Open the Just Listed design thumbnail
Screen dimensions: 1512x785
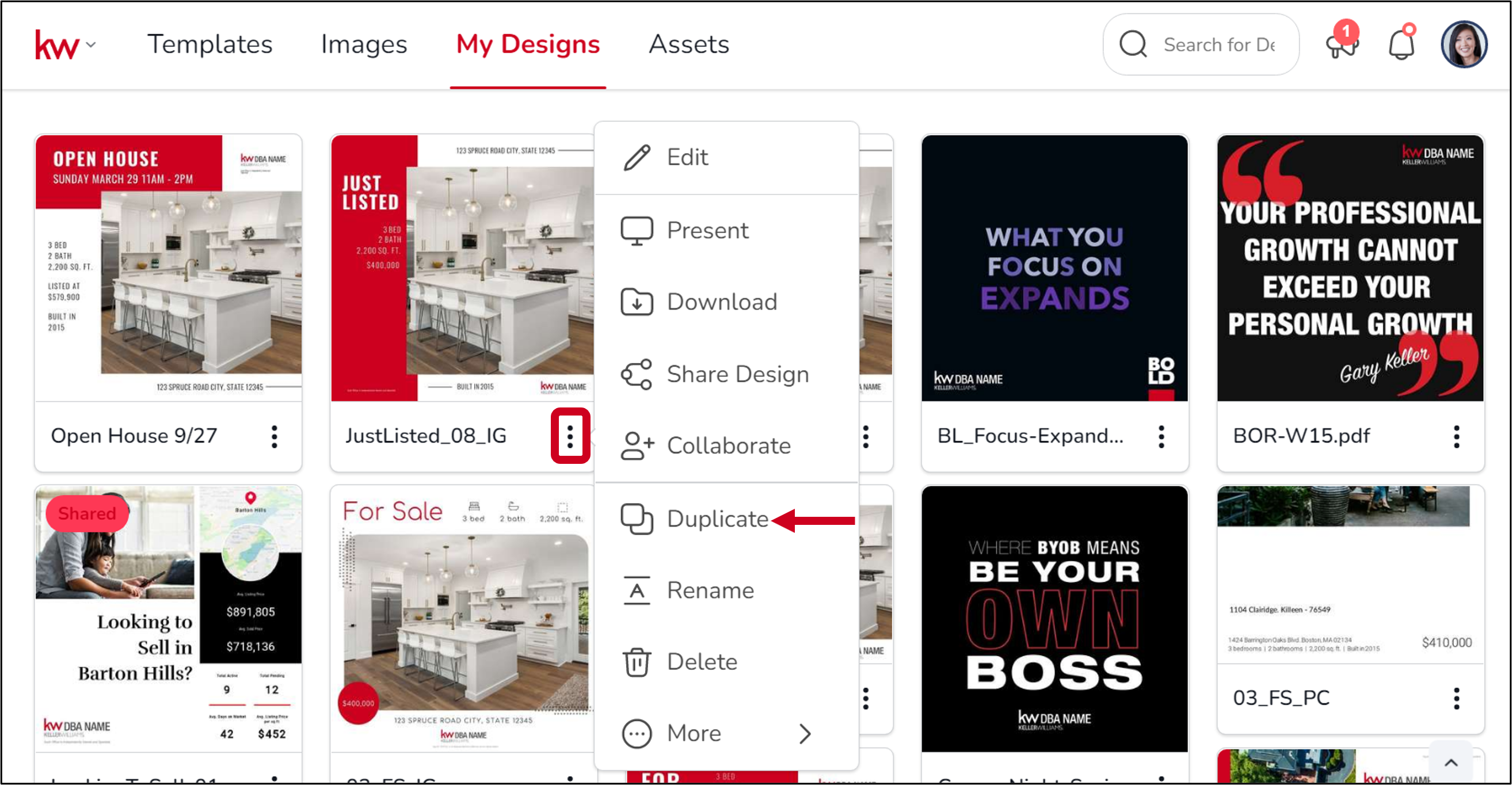(x=463, y=268)
